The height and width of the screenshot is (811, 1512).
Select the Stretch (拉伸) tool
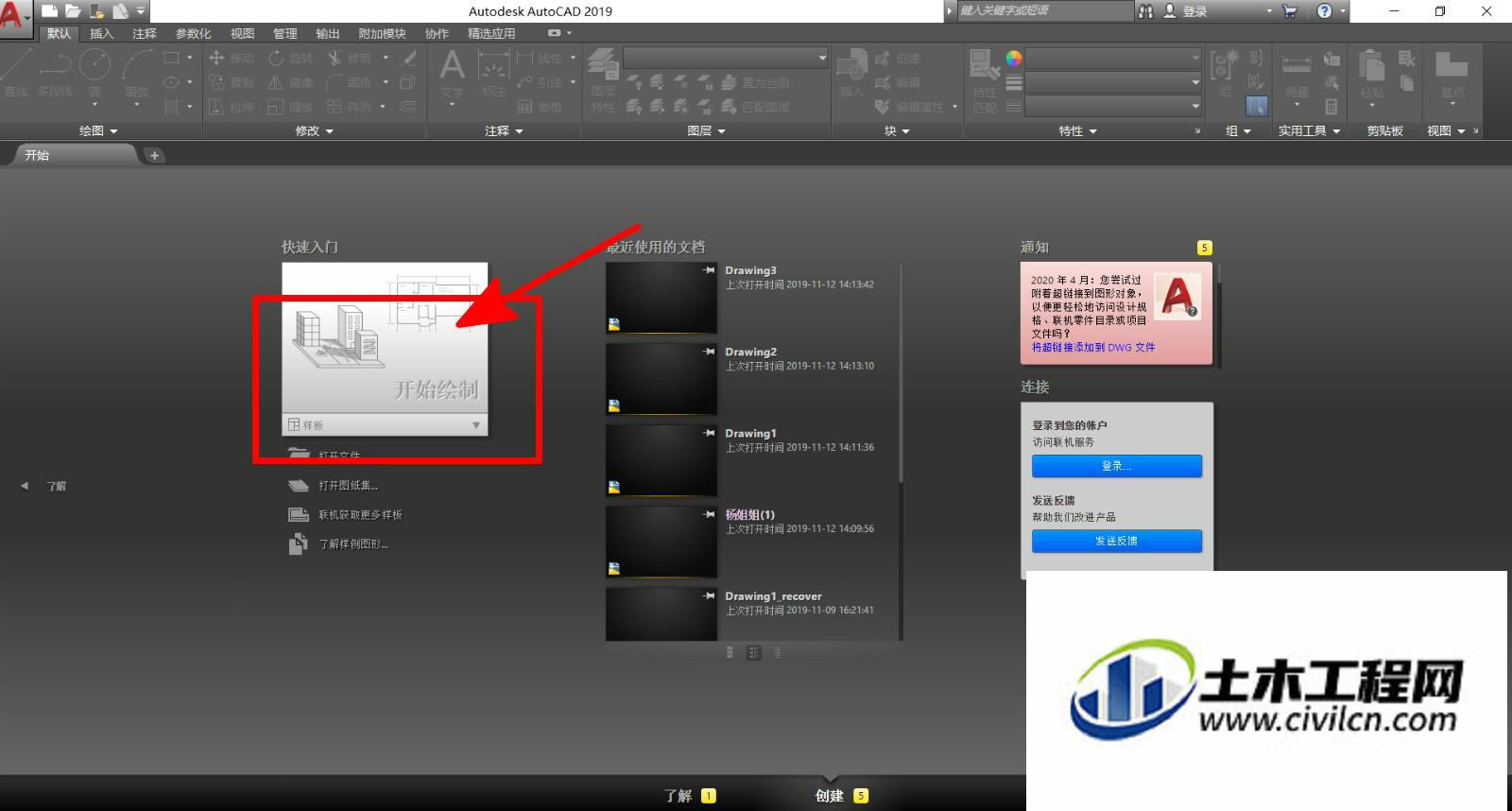tap(231, 107)
